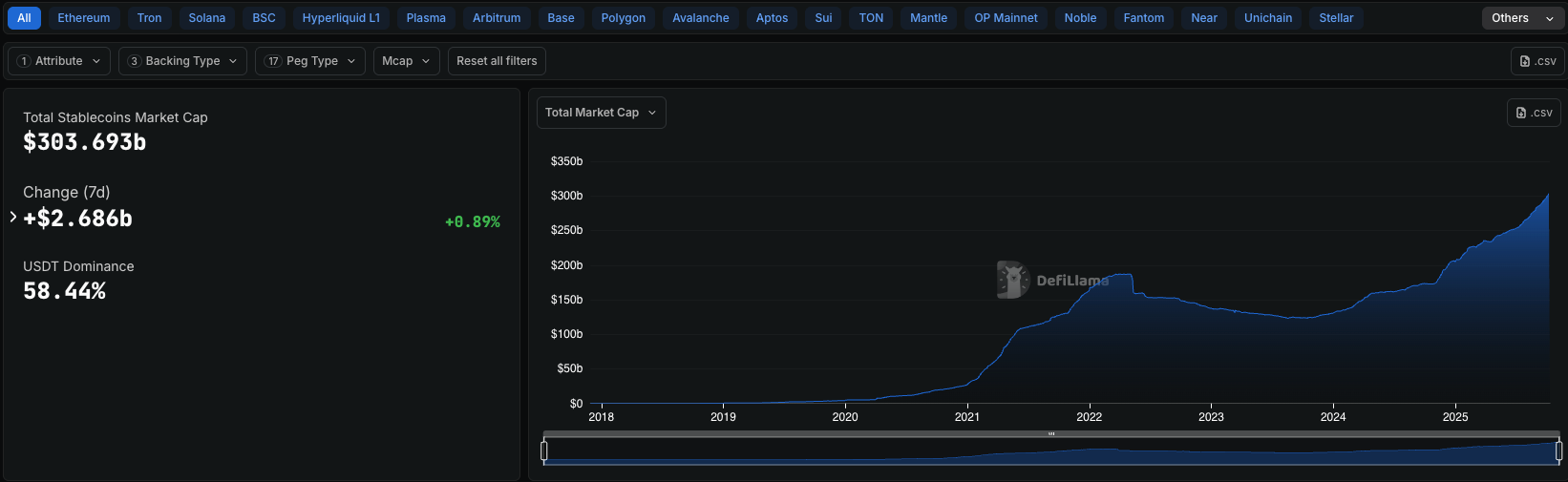
Task: Switch to the Stellar chain tab
Action: coord(1336,18)
